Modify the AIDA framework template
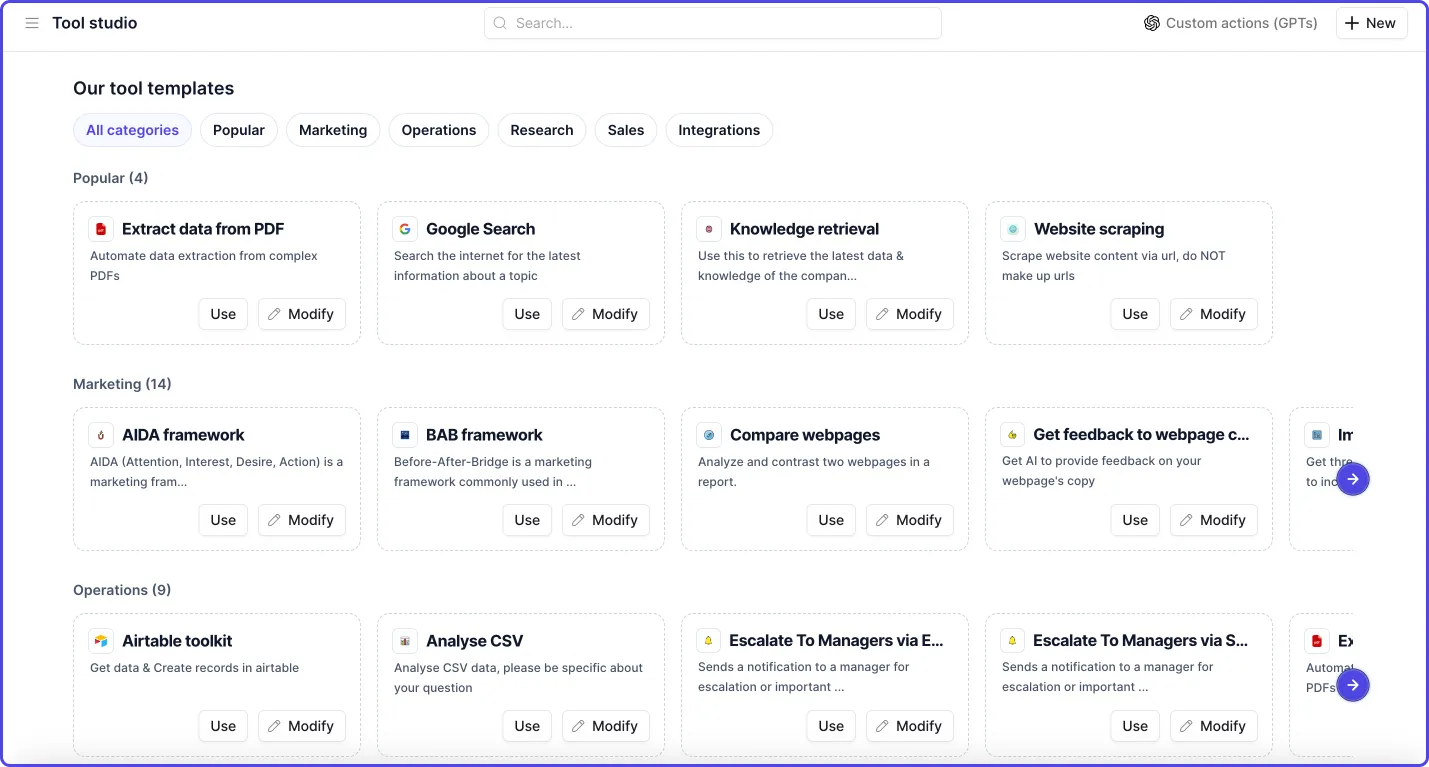The height and width of the screenshot is (767, 1429). pos(302,520)
